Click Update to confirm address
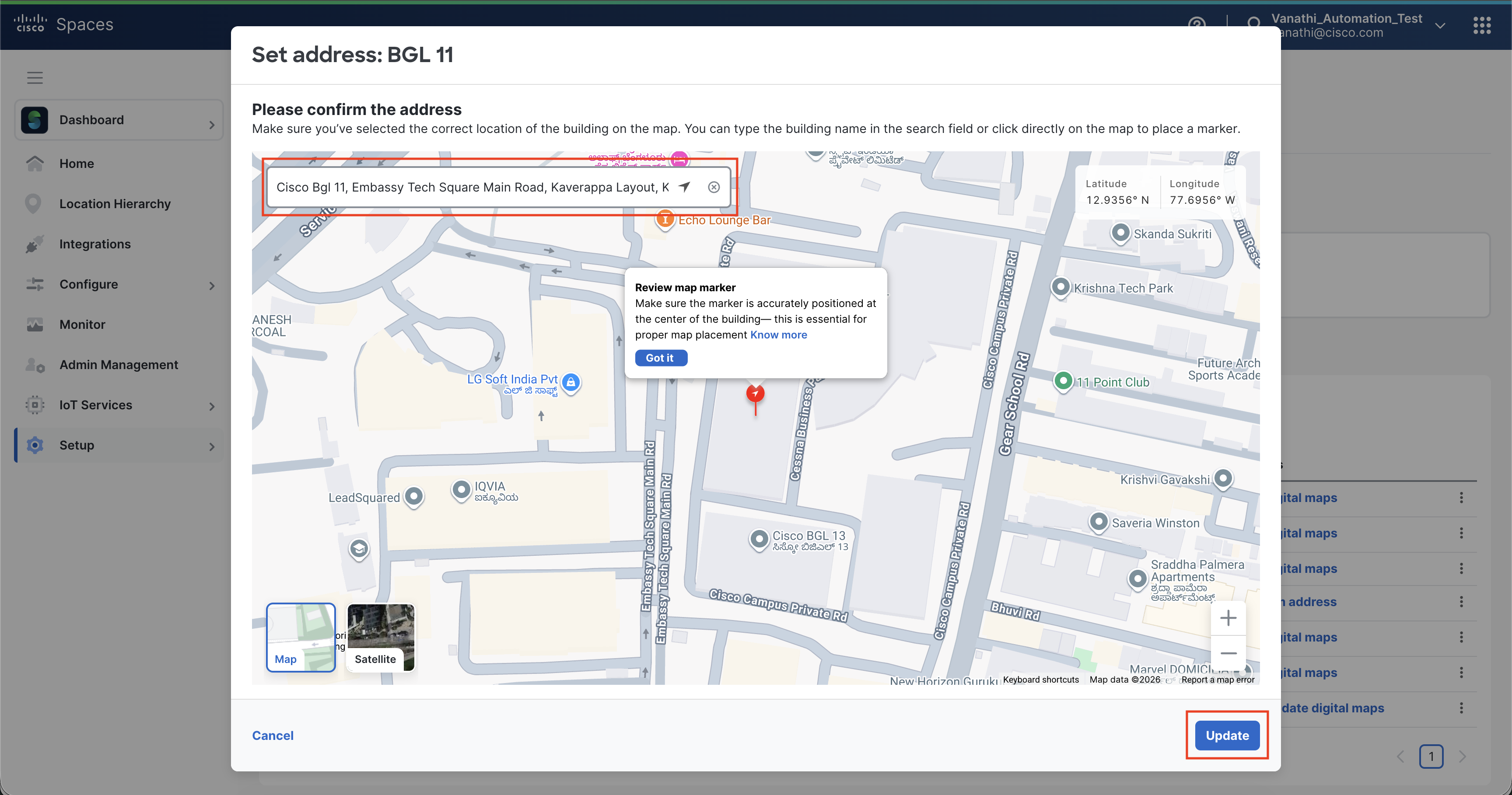The image size is (1512, 795). click(x=1227, y=735)
